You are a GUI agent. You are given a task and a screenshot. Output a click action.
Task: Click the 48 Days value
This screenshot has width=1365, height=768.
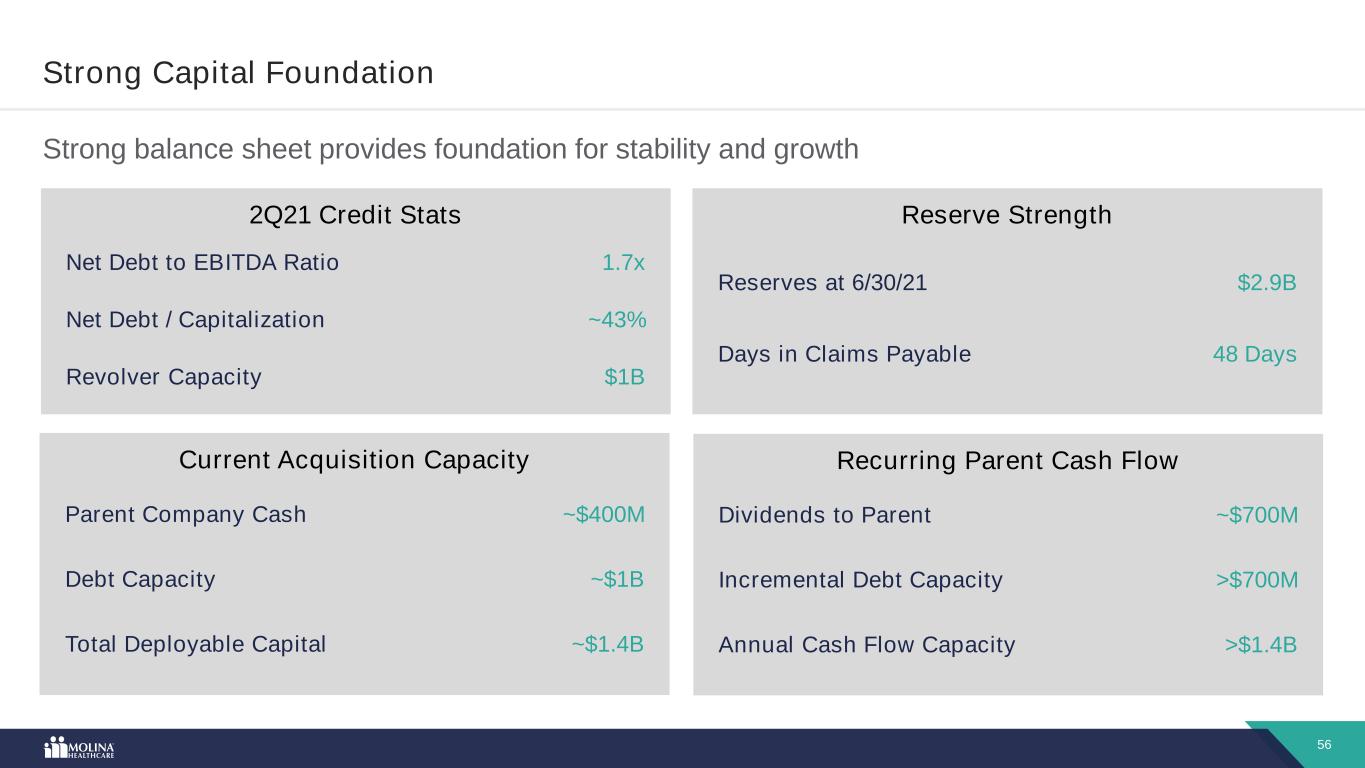click(1254, 355)
